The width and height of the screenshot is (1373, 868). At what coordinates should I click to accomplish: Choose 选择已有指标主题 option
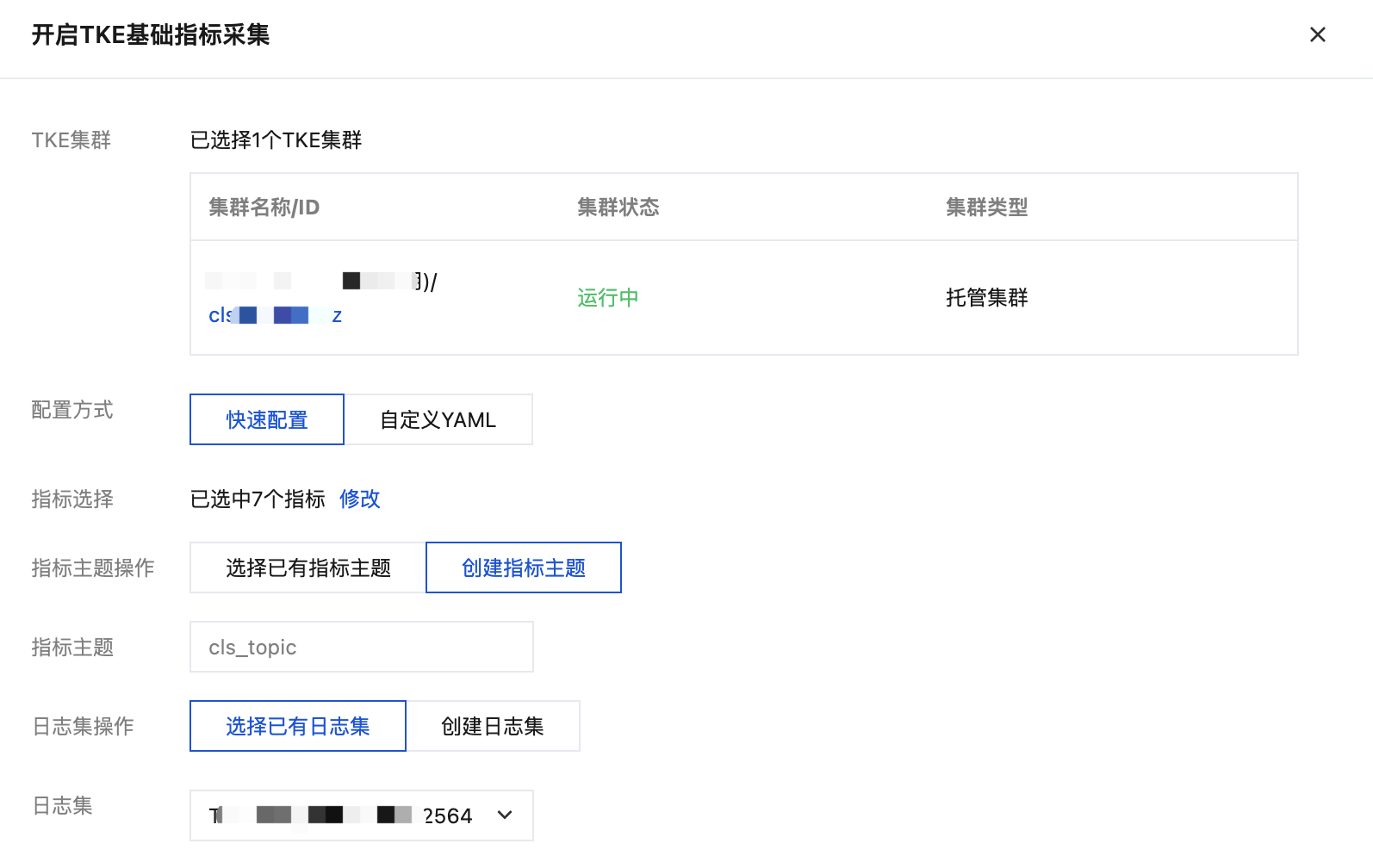(308, 567)
